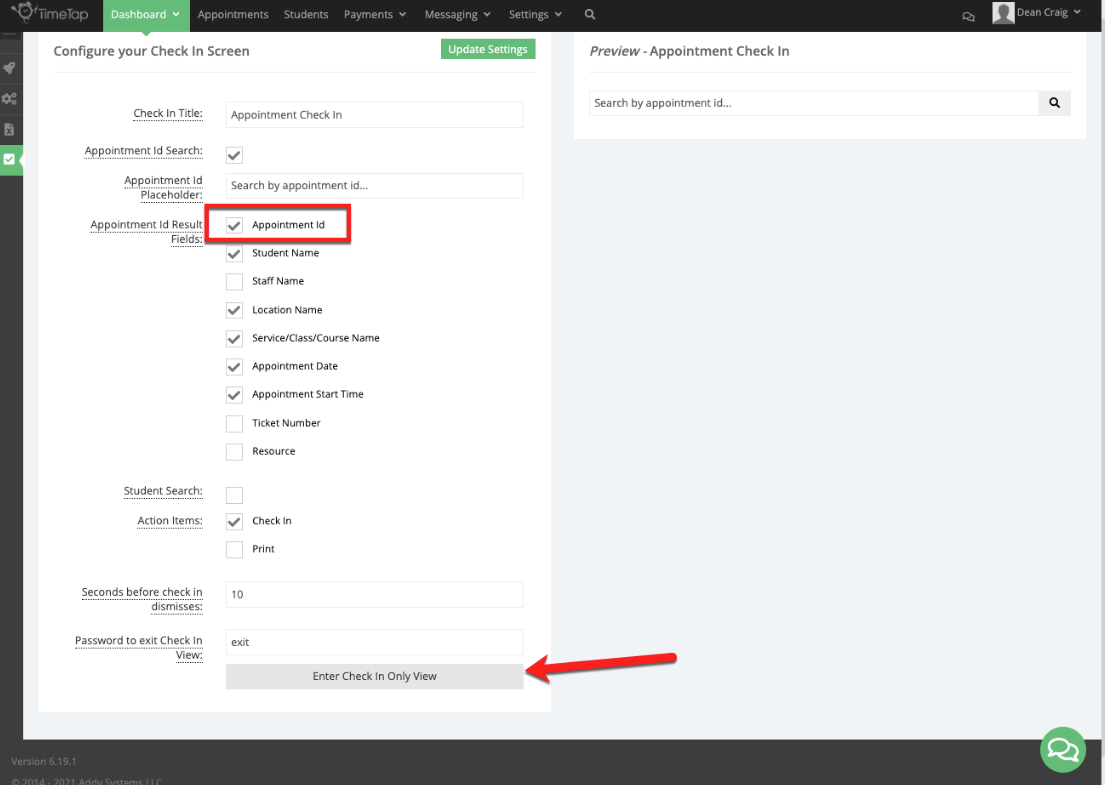1105x785 pixels.
Task: Open the rocket icon in the left sidebar
Action: click(x=10, y=68)
